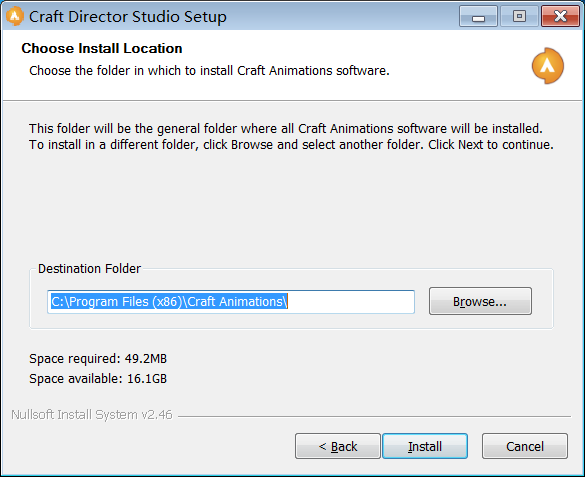
Task: Click the Space required 49.2MB text
Action: click(98, 358)
